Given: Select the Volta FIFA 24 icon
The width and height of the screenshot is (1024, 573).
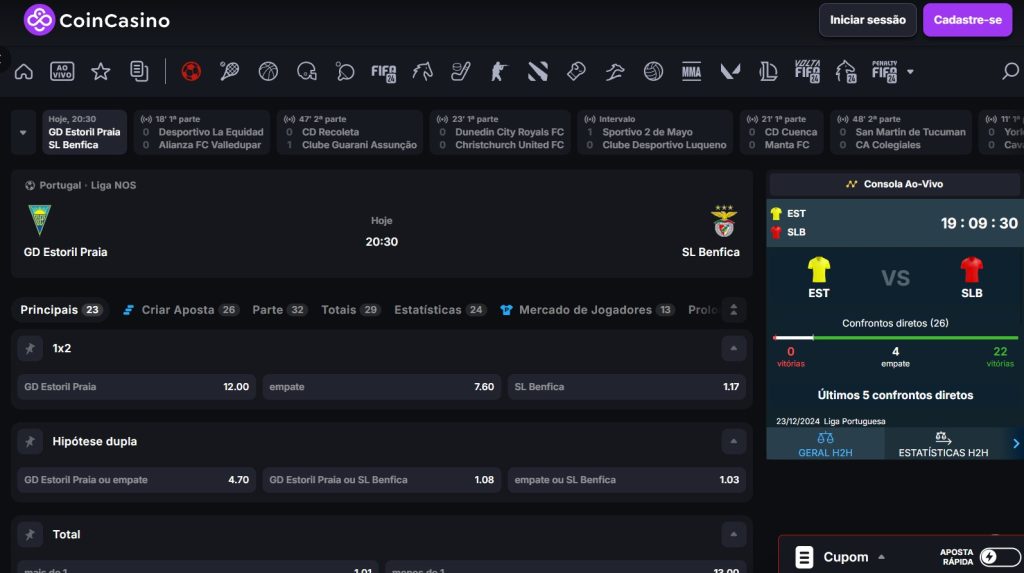Looking at the screenshot, I should [x=807, y=71].
